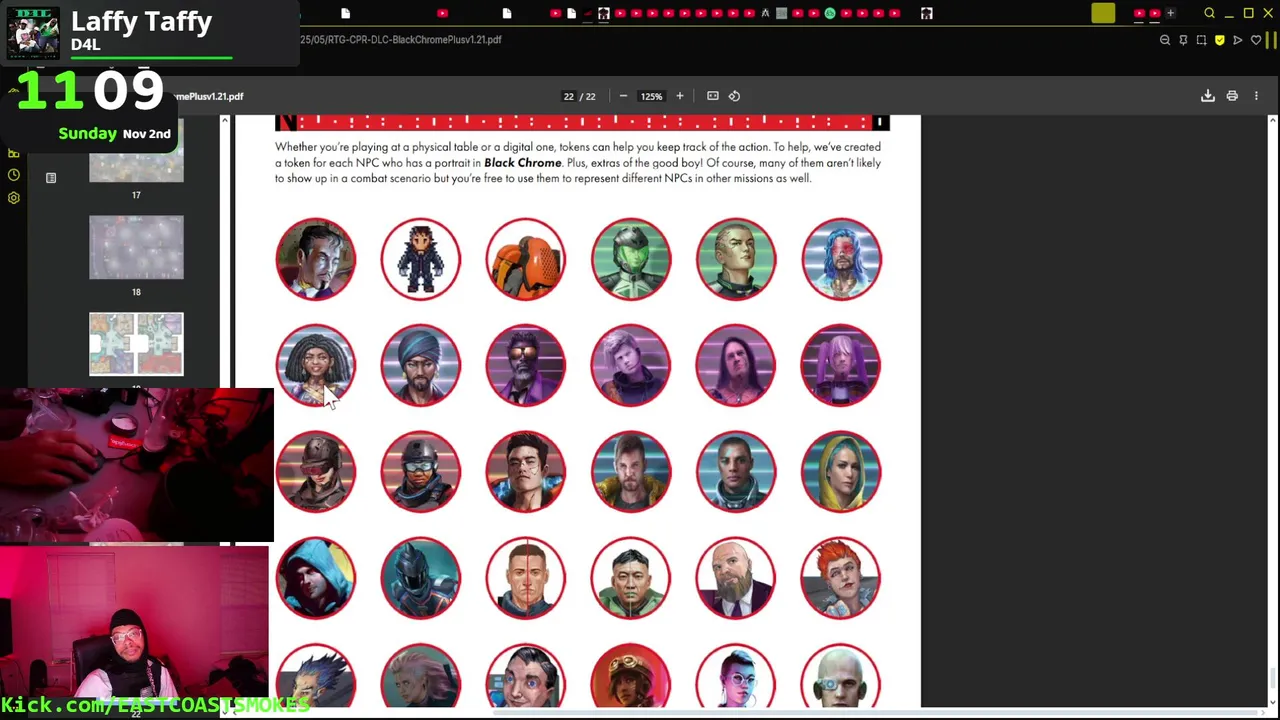The width and height of the screenshot is (1280, 720).
Task: Click the 125% zoom level field
Action: (651, 96)
